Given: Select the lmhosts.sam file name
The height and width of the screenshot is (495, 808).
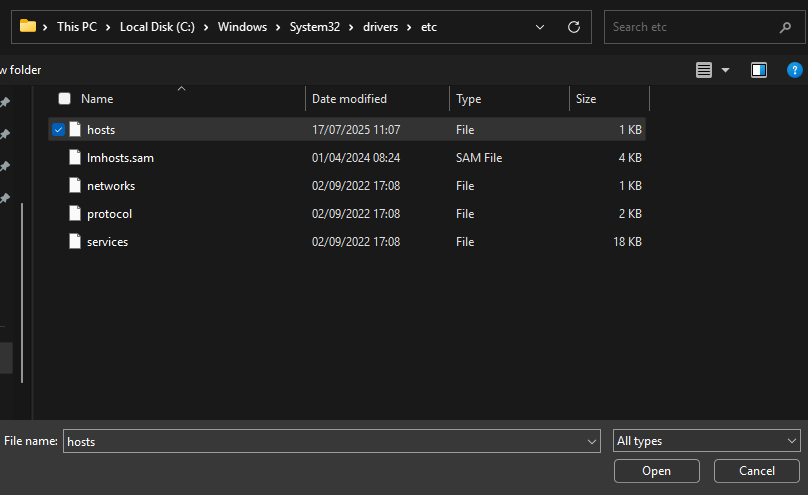Looking at the screenshot, I should [120, 158].
